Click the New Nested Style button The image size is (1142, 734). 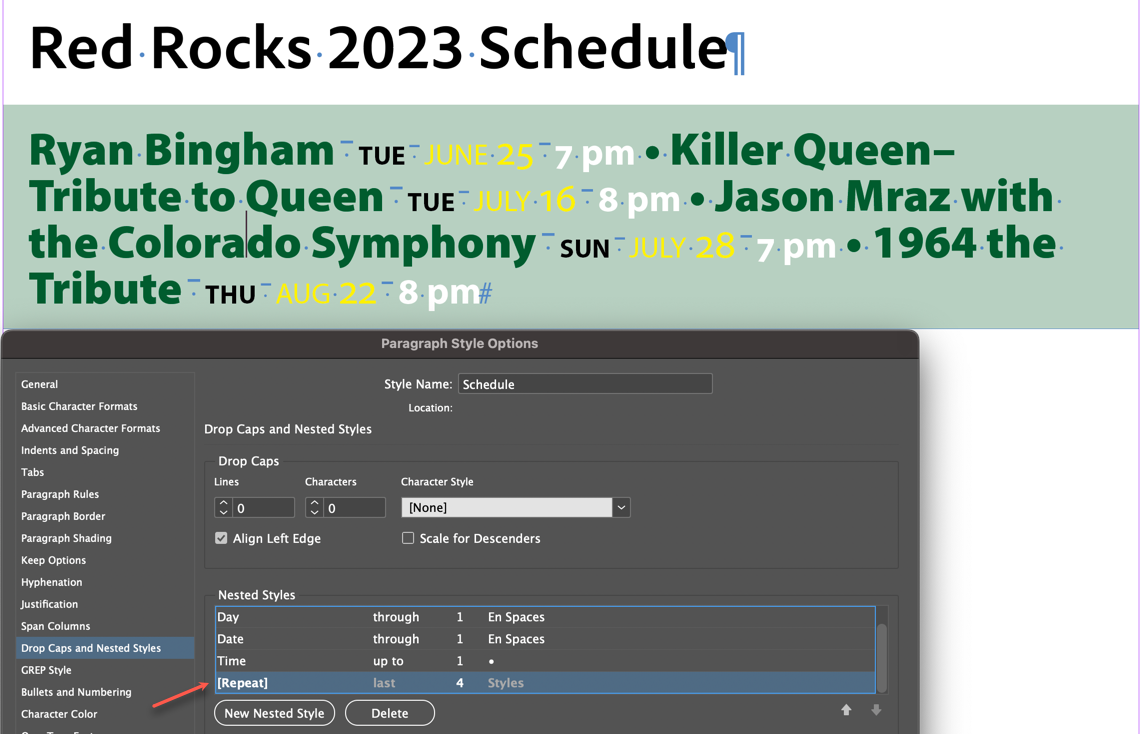(x=274, y=712)
